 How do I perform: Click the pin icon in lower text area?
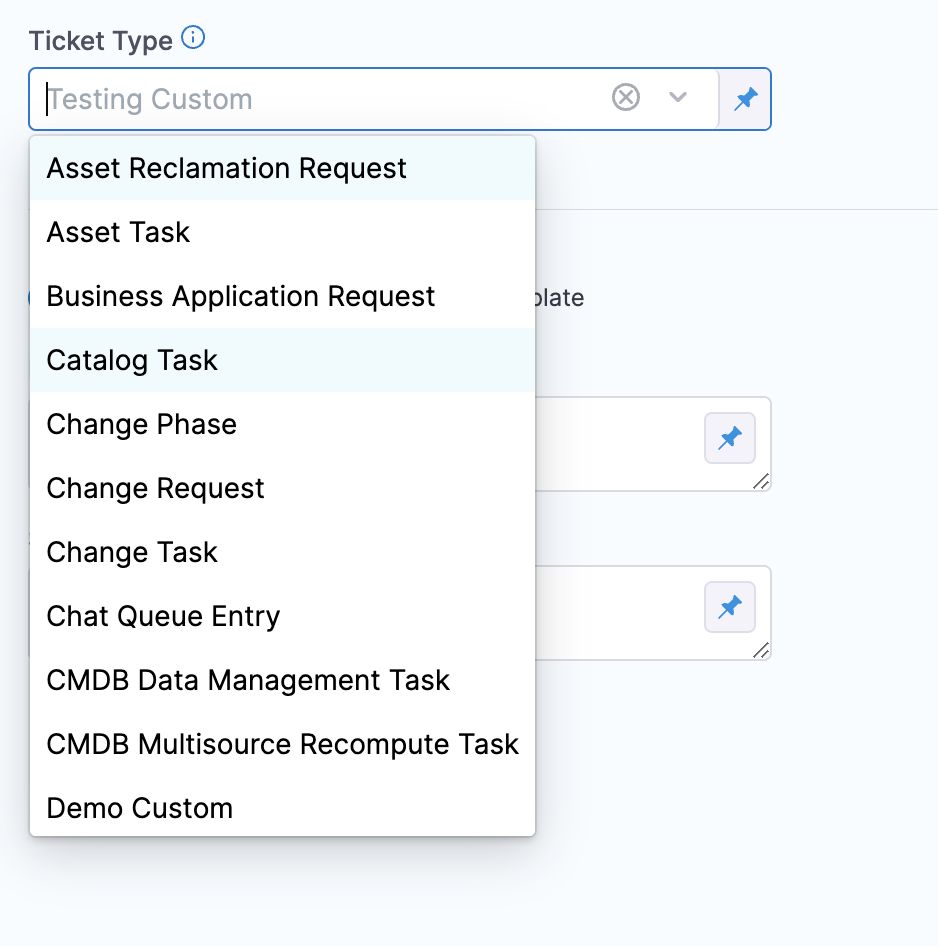(730, 607)
